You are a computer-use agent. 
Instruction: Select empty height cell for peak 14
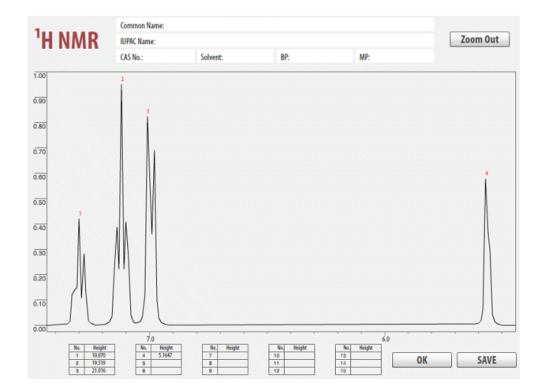pos(366,363)
